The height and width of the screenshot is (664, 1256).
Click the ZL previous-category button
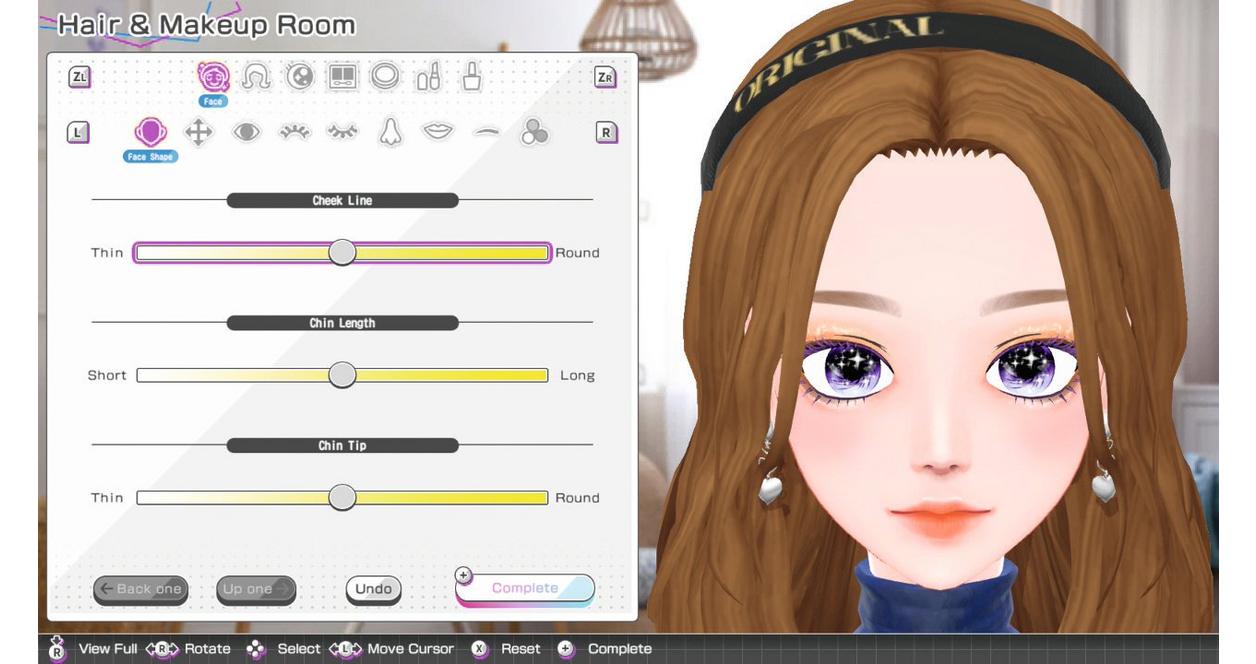pos(80,78)
